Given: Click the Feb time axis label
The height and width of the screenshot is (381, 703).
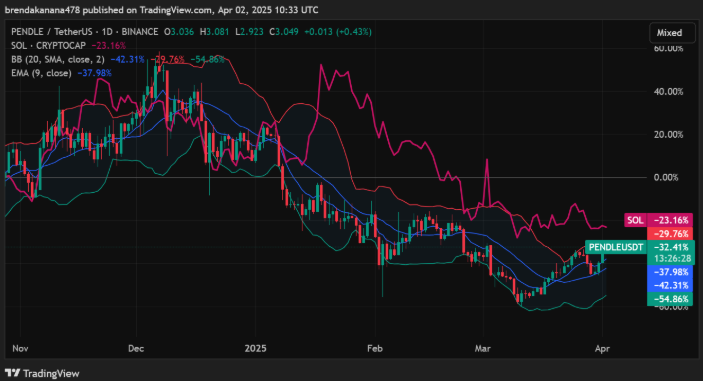Looking at the screenshot, I should (375, 348).
